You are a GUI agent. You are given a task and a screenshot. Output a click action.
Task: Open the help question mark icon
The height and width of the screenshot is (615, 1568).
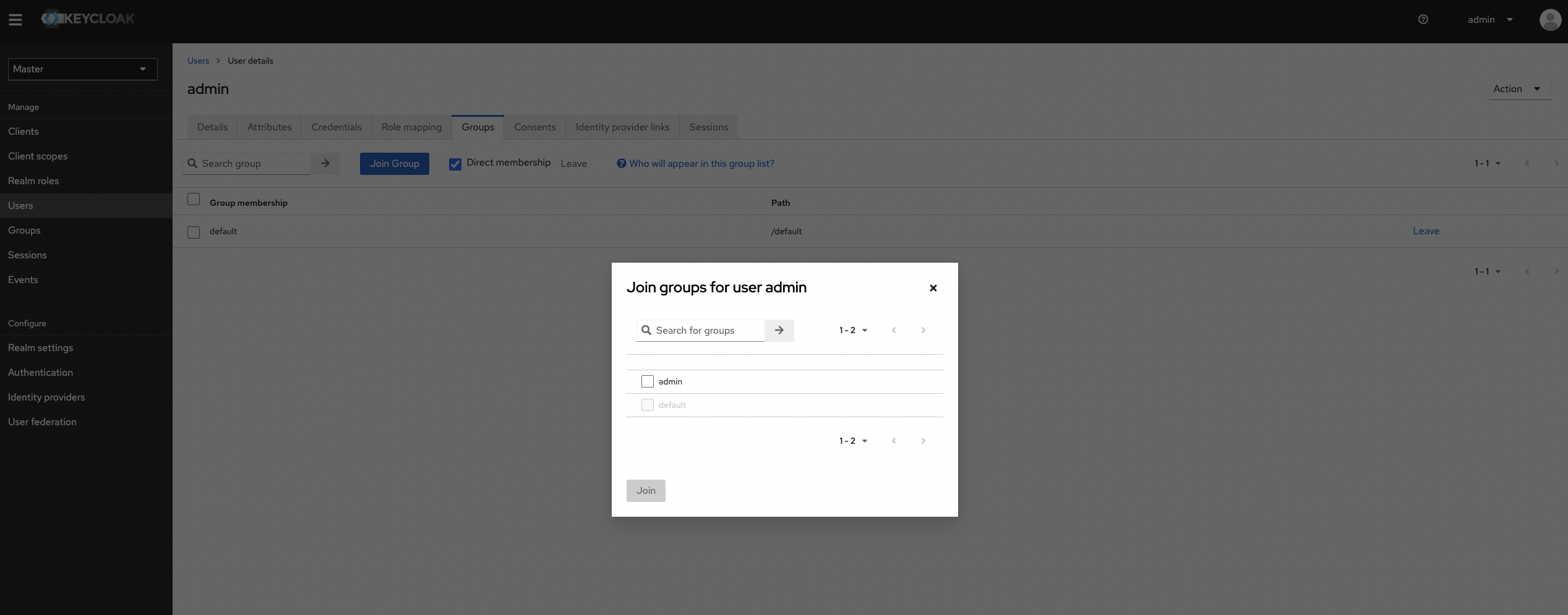(1423, 19)
